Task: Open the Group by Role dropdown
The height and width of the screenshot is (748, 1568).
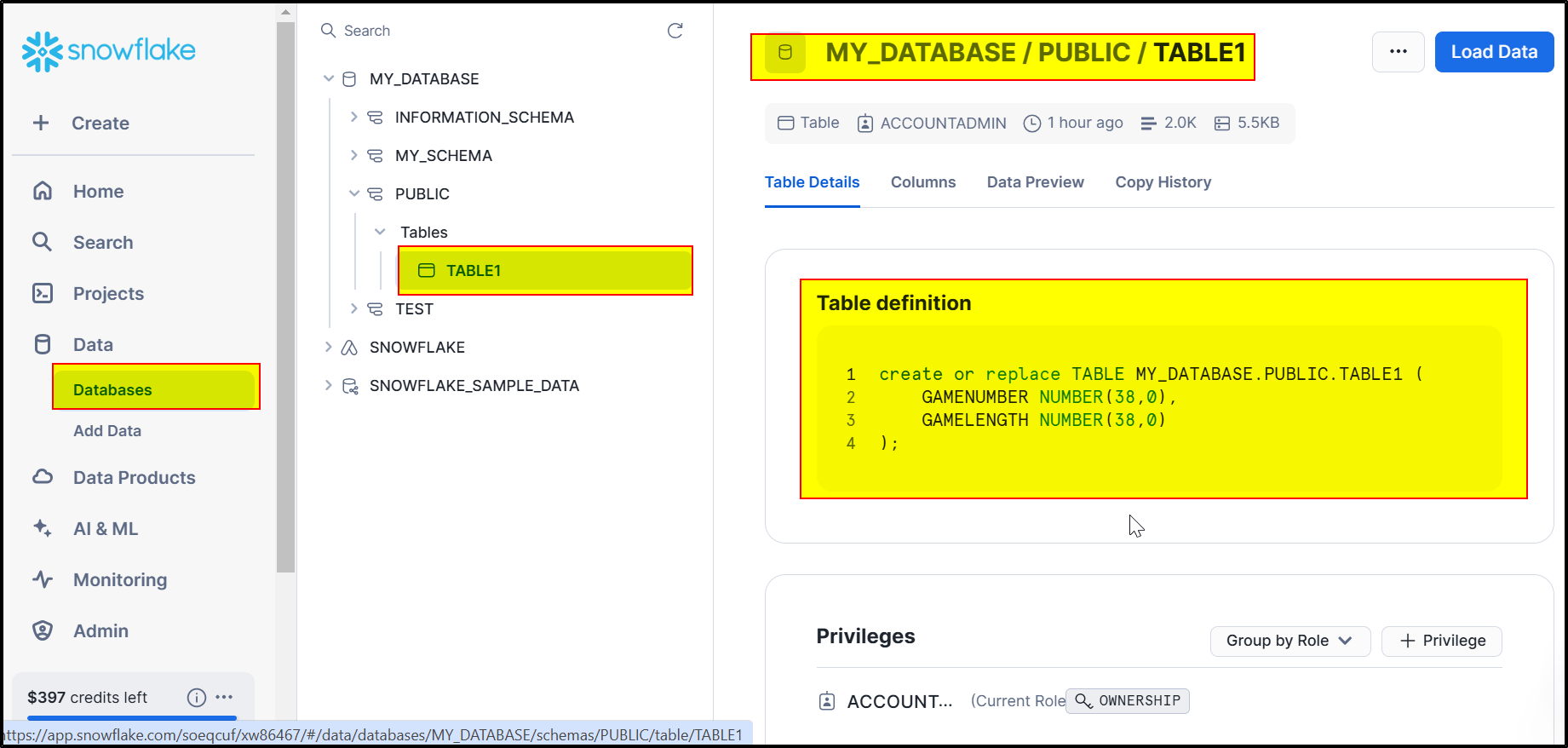Action: [x=1290, y=641]
